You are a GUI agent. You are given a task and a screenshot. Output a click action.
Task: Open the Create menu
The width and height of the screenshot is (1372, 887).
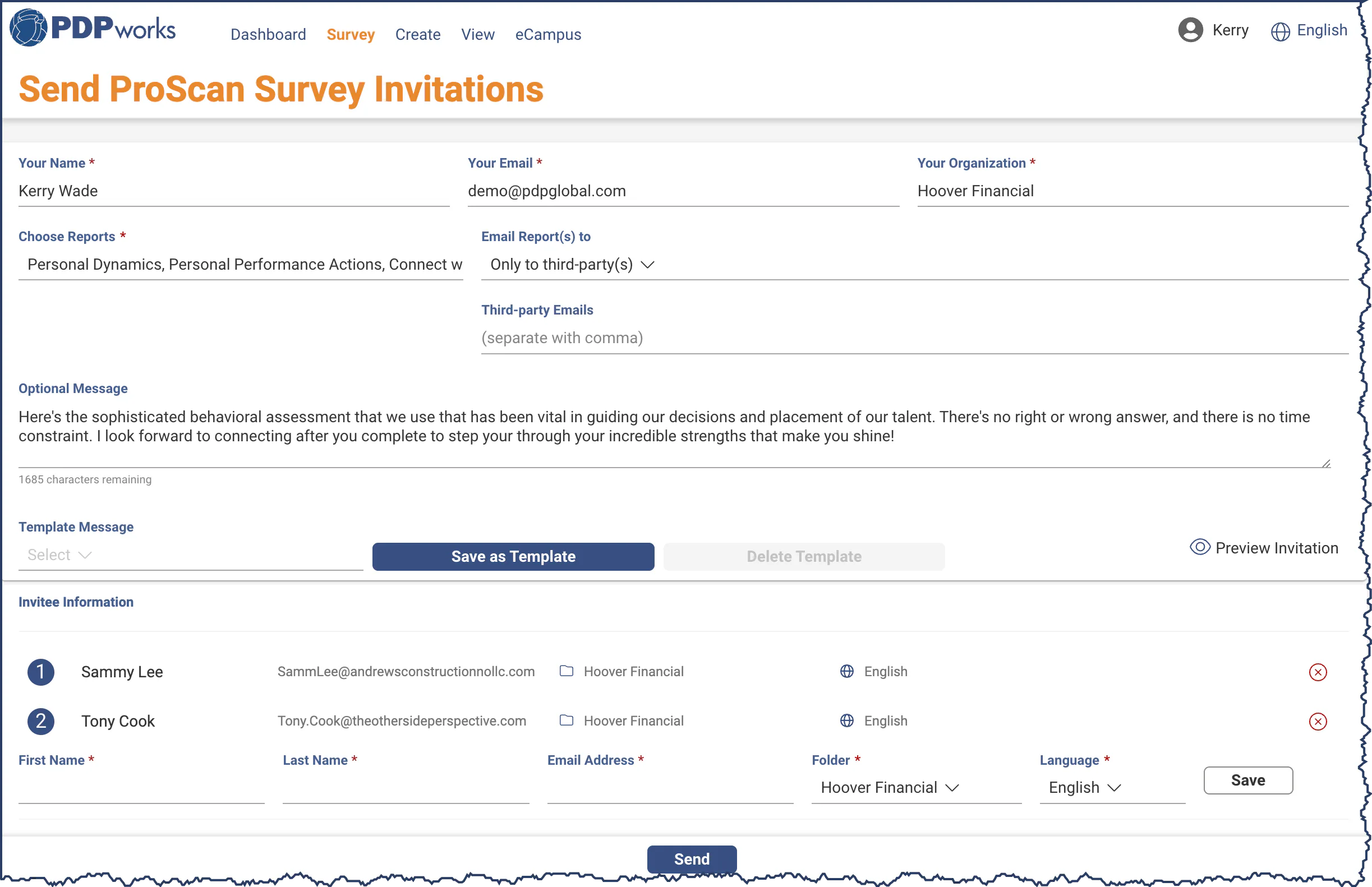(x=418, y=35)
